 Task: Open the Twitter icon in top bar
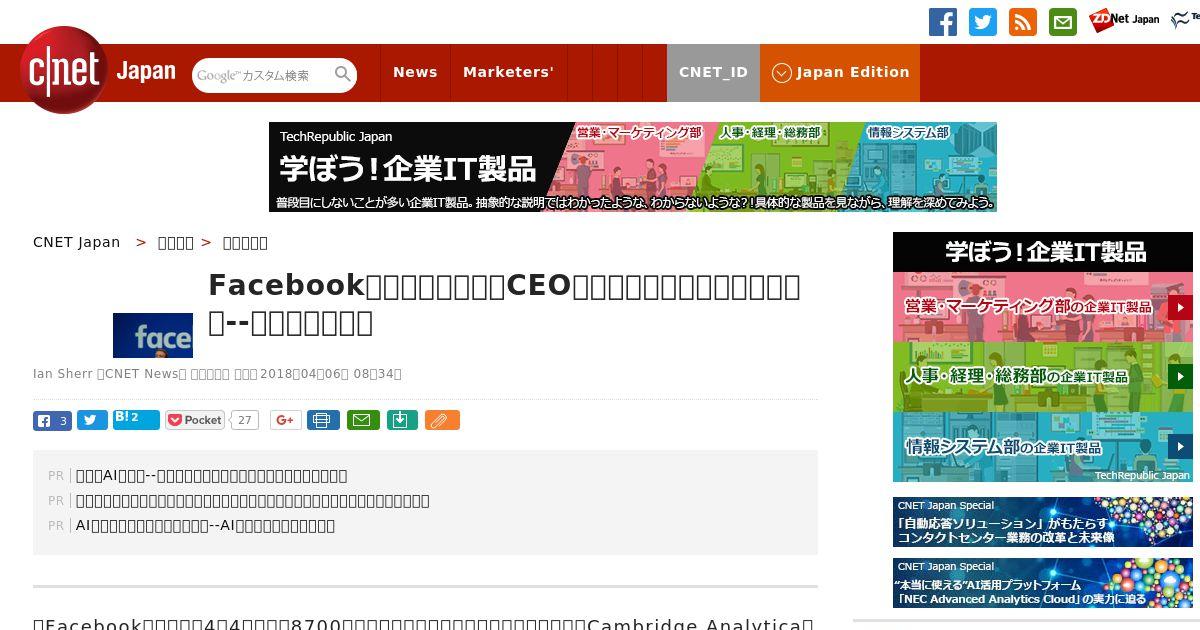[983, 22]
